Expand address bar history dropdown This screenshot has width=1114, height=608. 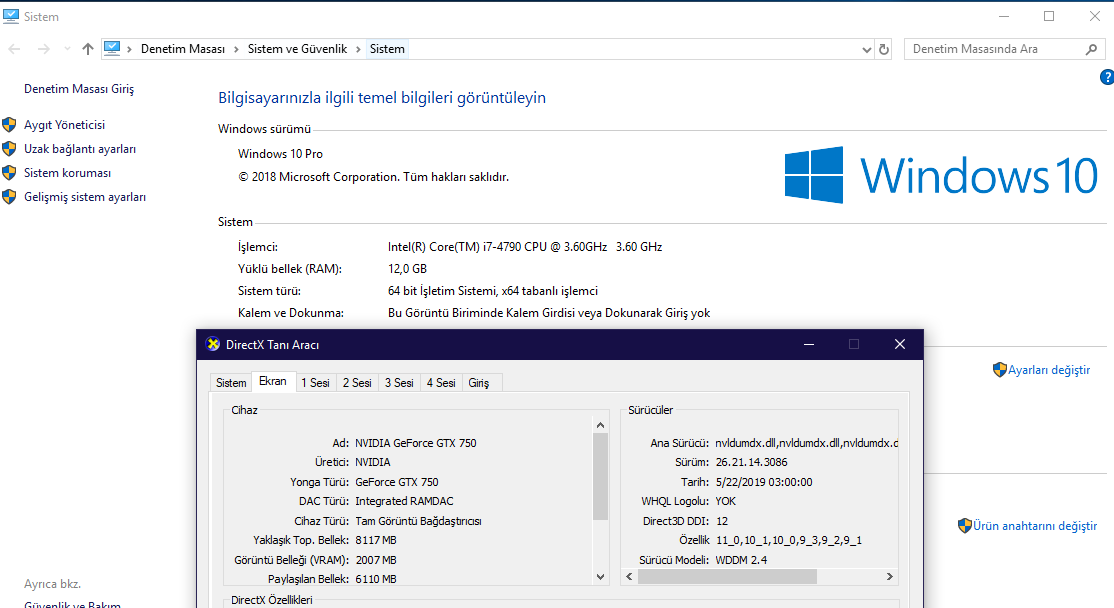[x=866, y=50]
